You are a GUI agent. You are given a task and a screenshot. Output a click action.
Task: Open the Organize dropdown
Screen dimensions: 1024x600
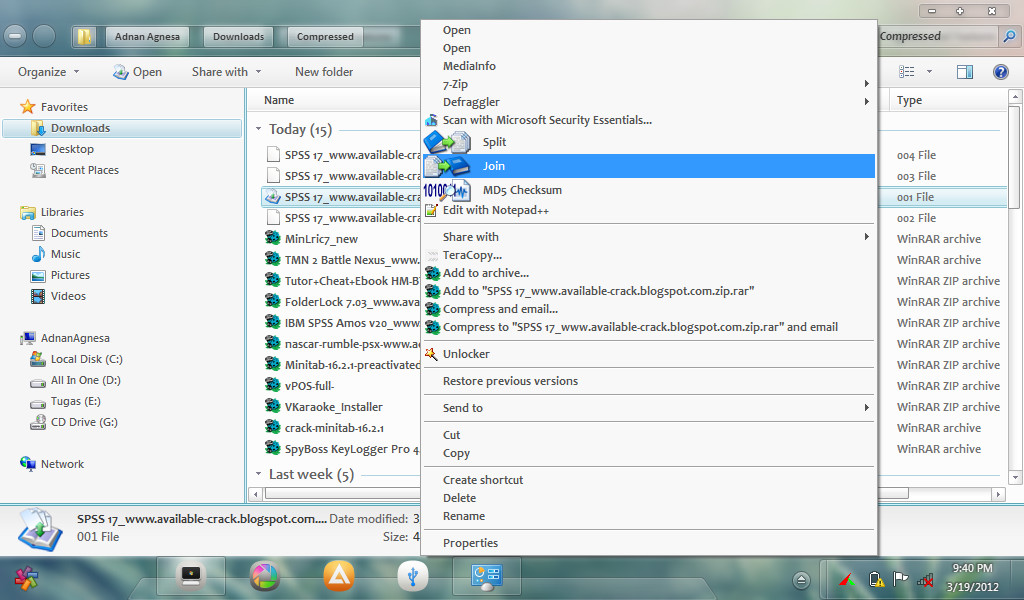[48, 72]
